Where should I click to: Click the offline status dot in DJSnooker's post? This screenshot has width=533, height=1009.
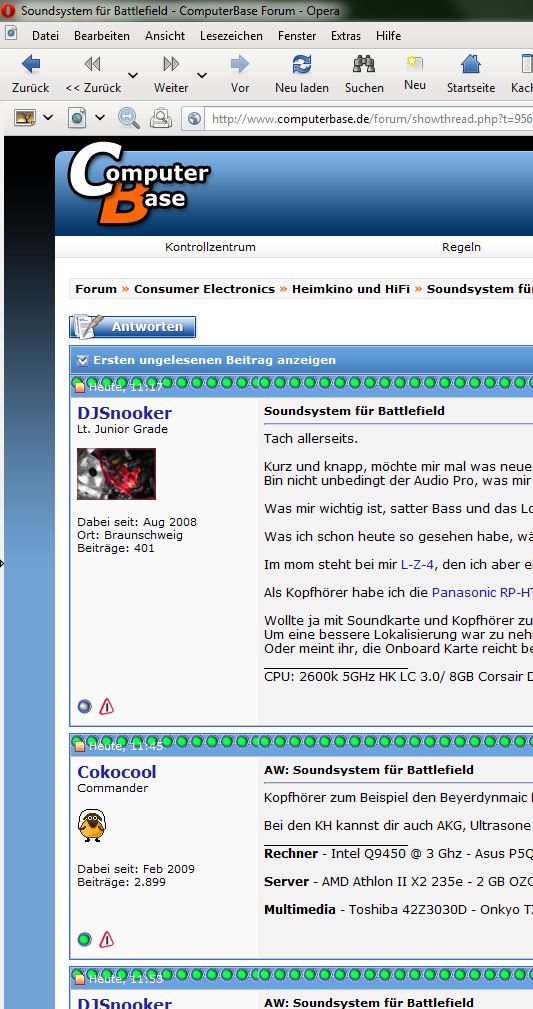pyautogui.click(x=84, y=707)
